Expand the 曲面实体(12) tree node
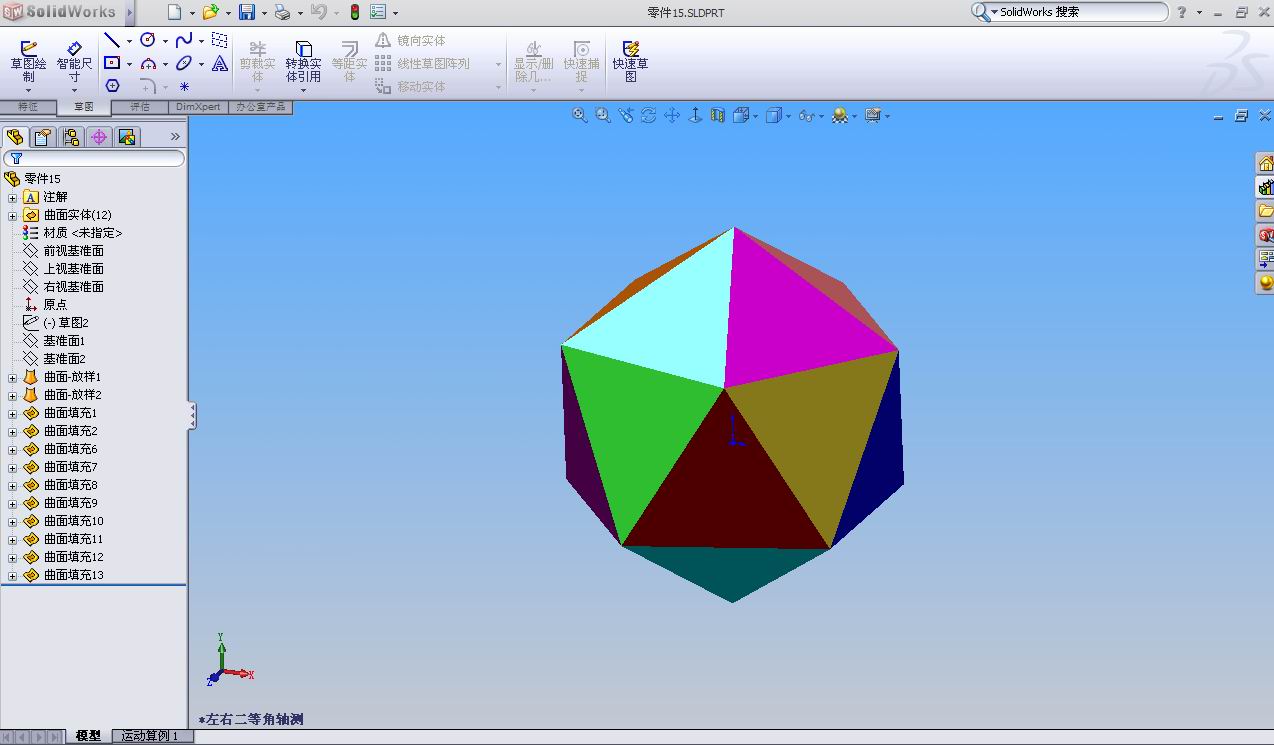This screenshot has width=1274, height=745. pos(12,216)
